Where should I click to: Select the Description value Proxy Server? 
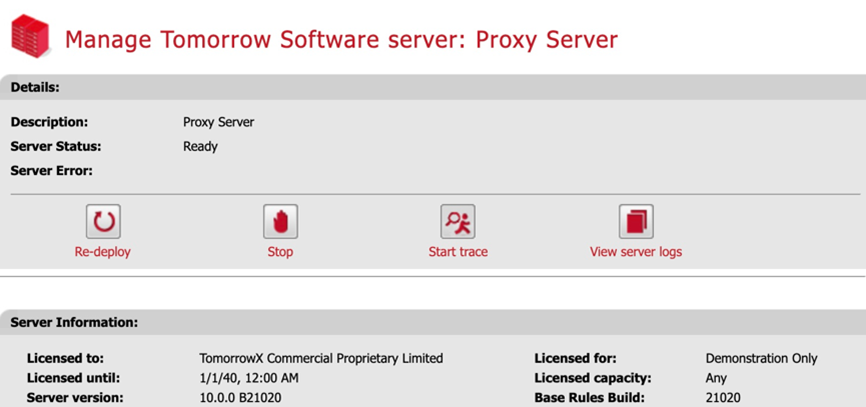pyautogui.click(x=218, y=122)
